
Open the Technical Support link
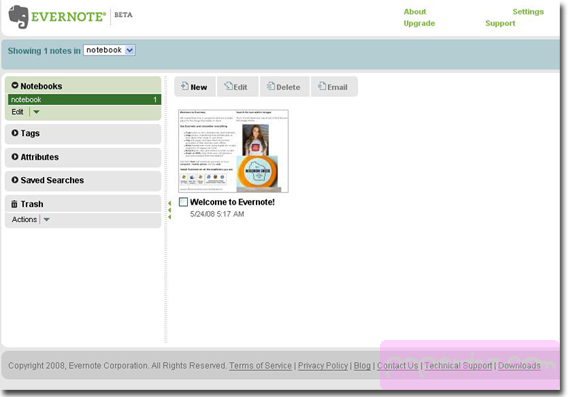point(458,366)
